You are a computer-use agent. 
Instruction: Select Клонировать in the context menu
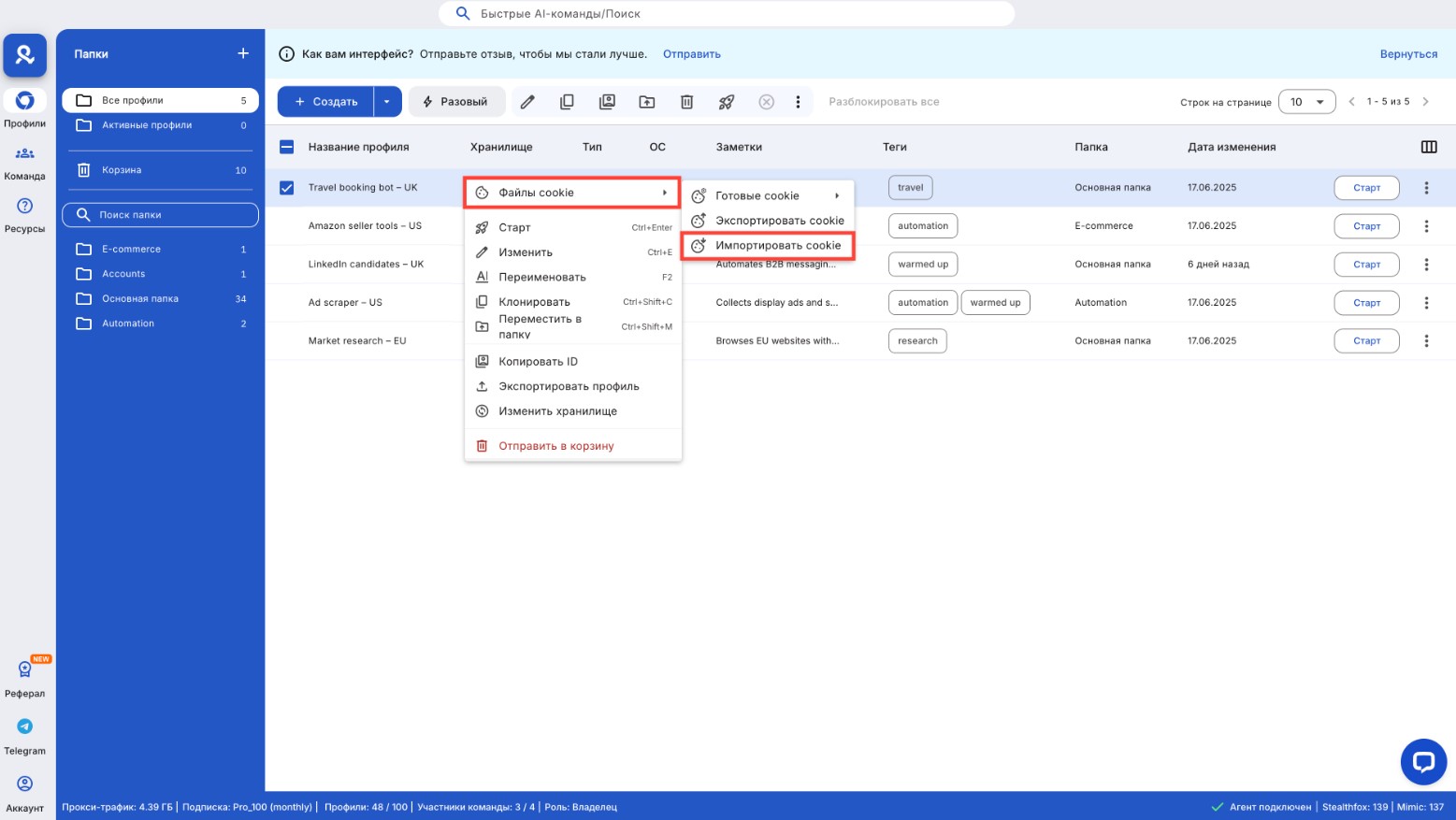534,302
